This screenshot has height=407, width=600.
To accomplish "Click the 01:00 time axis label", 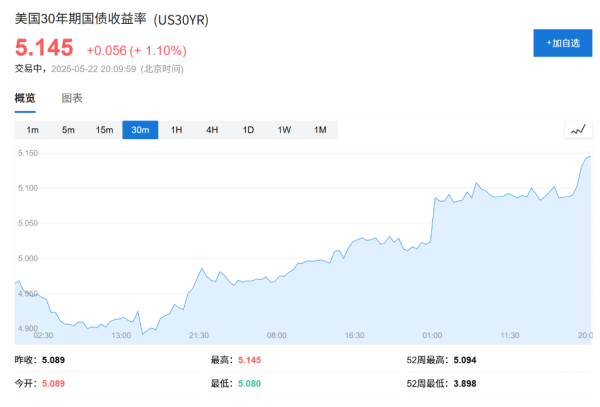I will (432, 335).
